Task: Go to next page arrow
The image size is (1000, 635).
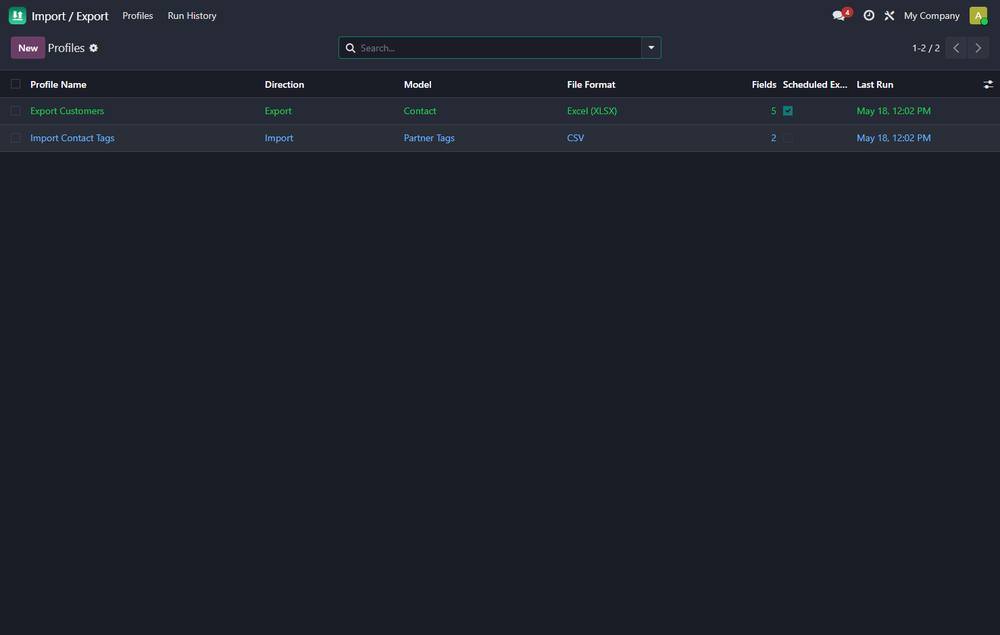Action: point(978,48)
